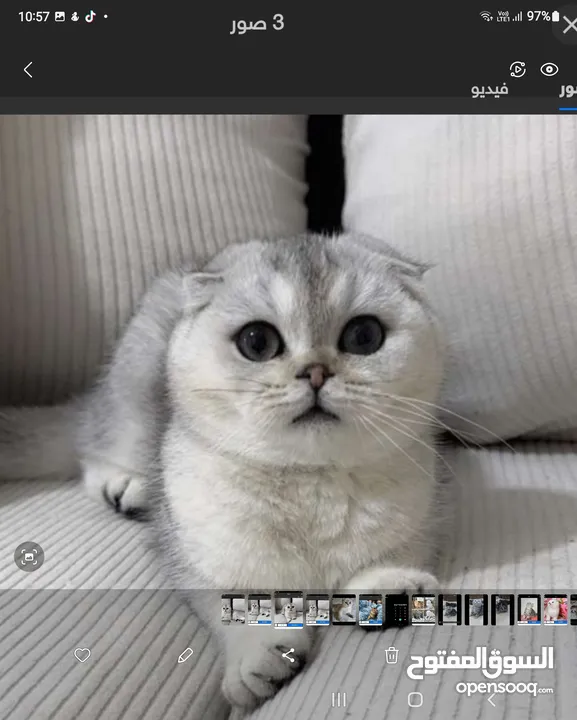Screen dimensions: 577x720
Task: Select the صور tab
Action: point(568,89)
